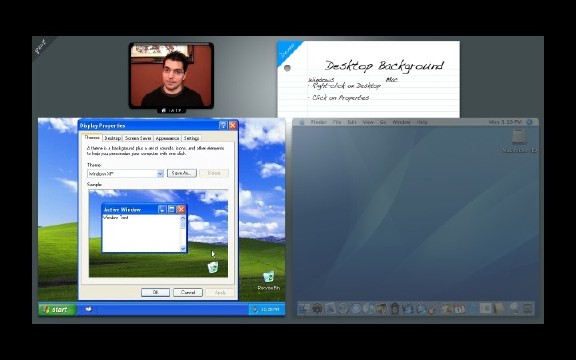Open the Settings tab
The width and height of the screenshot is (576, 360).
pos(191,138)
